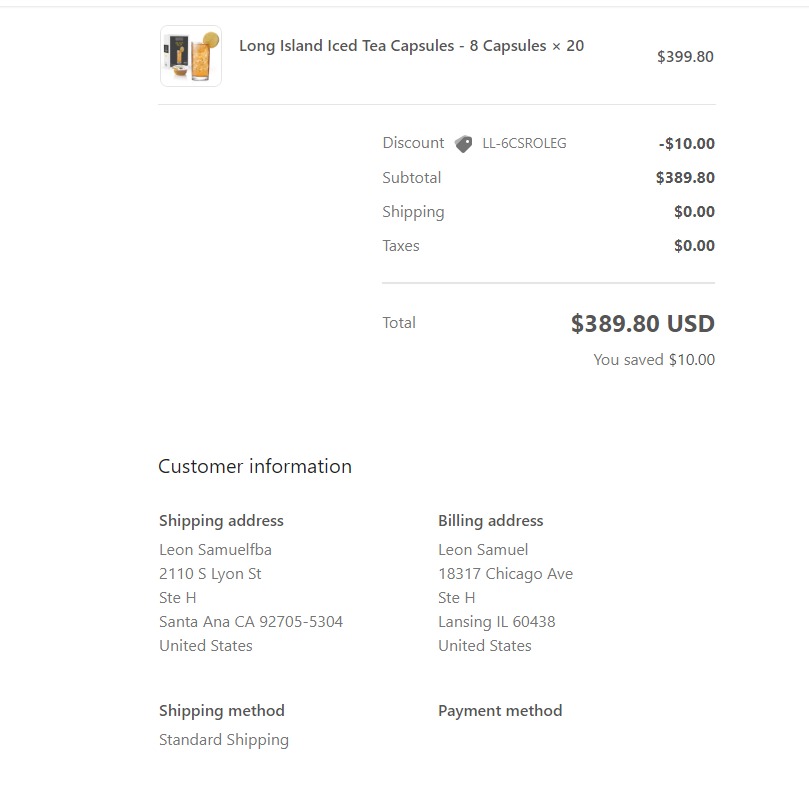The height and width of the screenshot is (793, 809).
Task: Click the Subtotal amount $389.80
Action: [x=685, y=177]
